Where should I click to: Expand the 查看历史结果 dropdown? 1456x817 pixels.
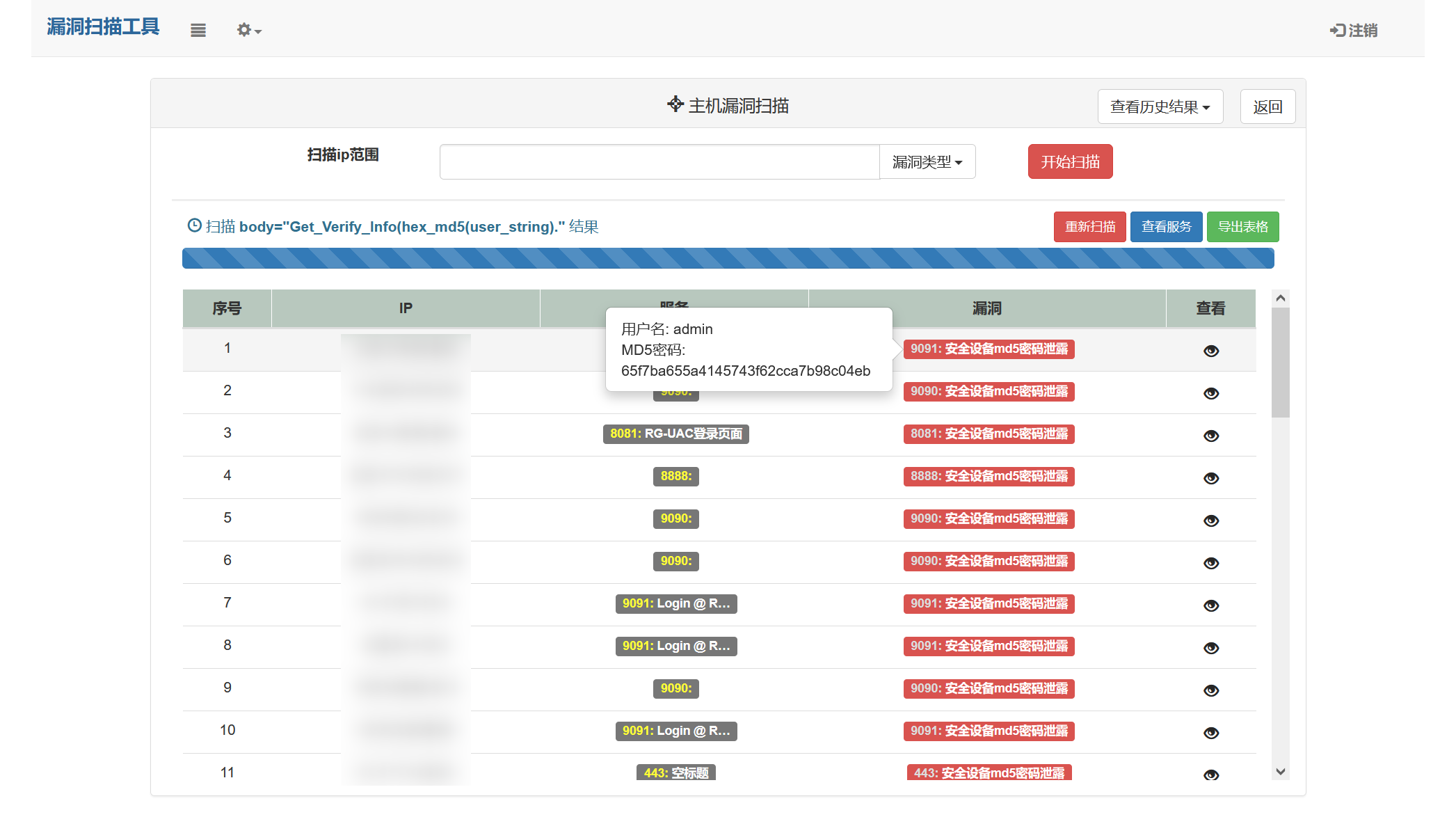(1160, 107)
